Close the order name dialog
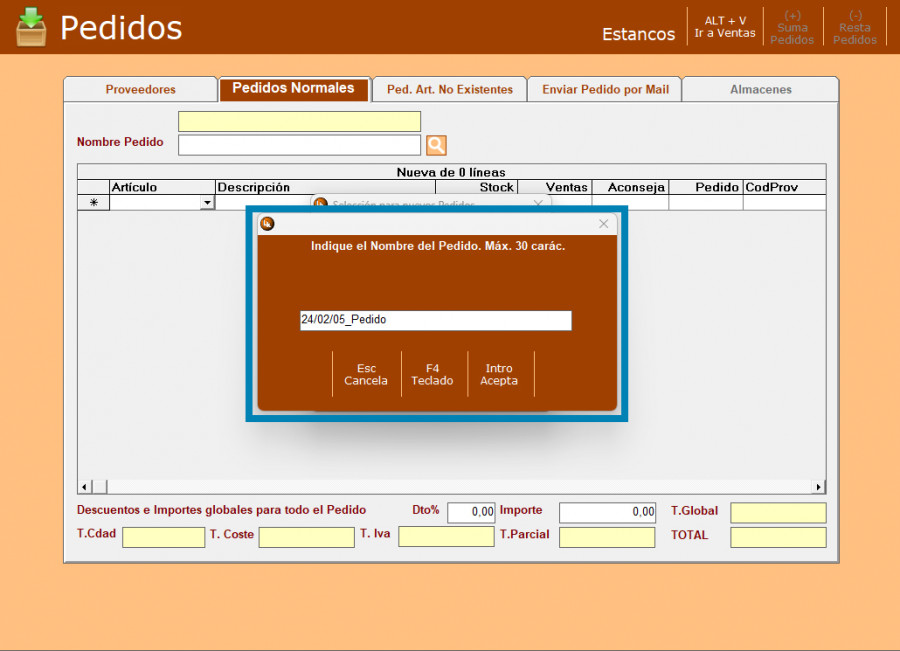 pyautogui.click(x=603, y=224)
